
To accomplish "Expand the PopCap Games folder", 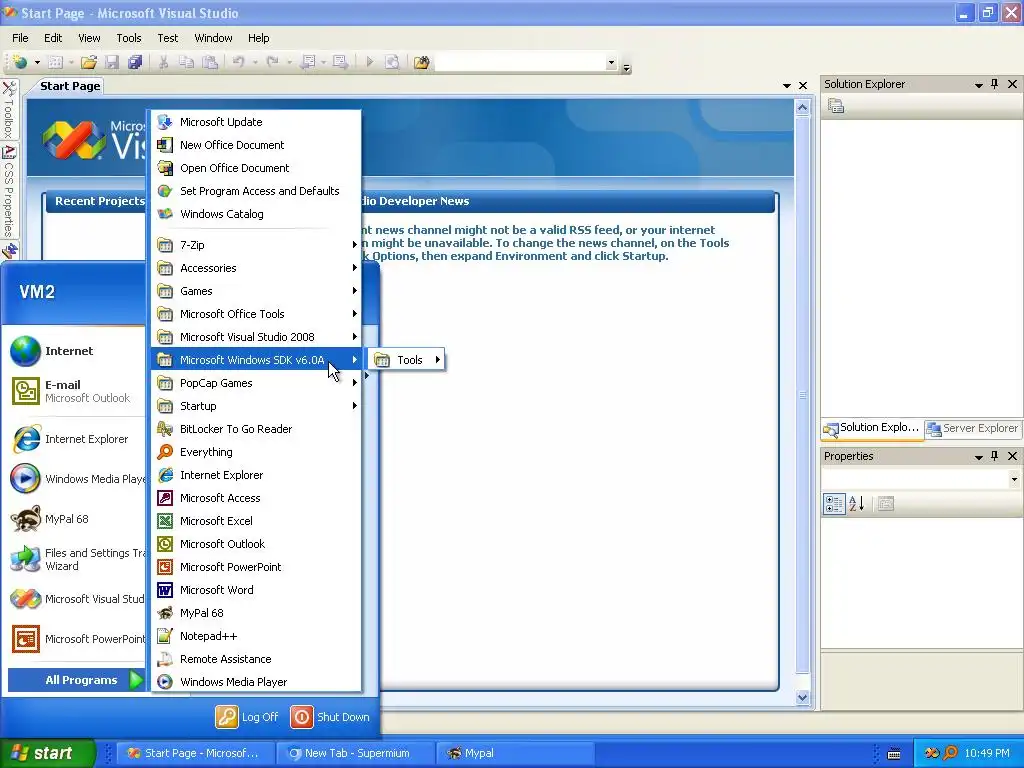I will 256,383.
